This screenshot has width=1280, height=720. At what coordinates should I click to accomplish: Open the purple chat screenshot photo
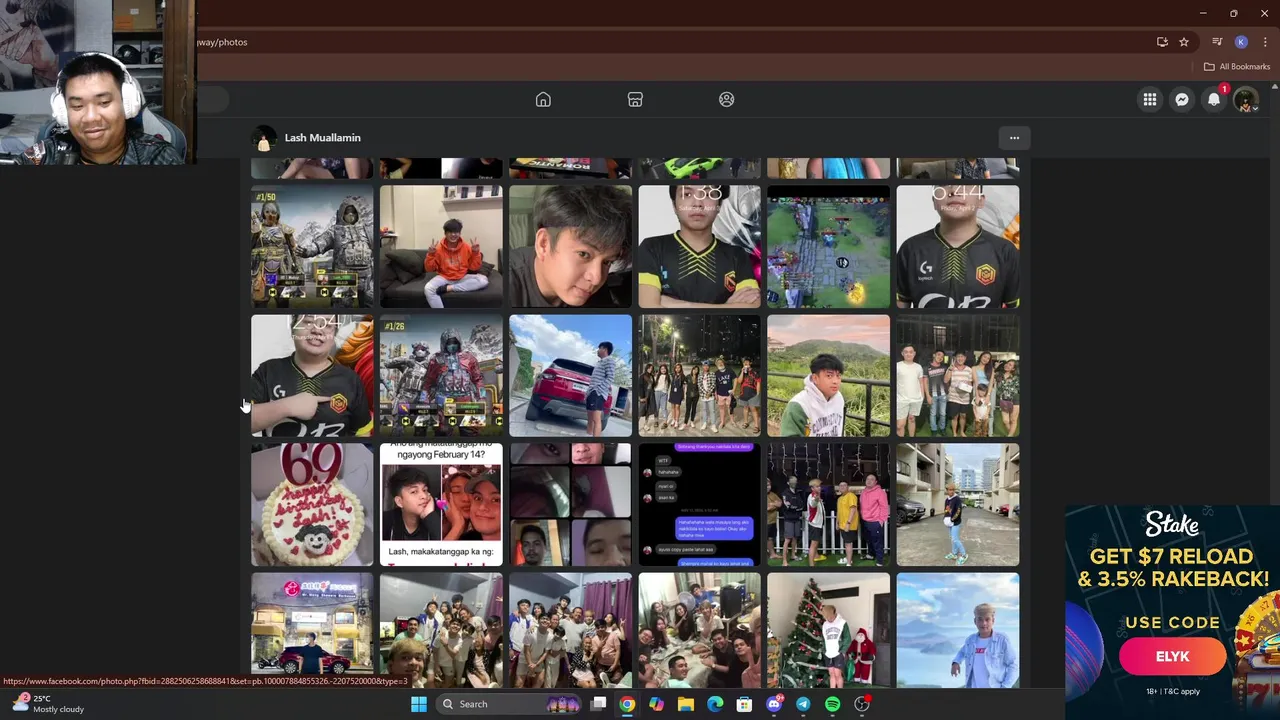pos(699,505)
